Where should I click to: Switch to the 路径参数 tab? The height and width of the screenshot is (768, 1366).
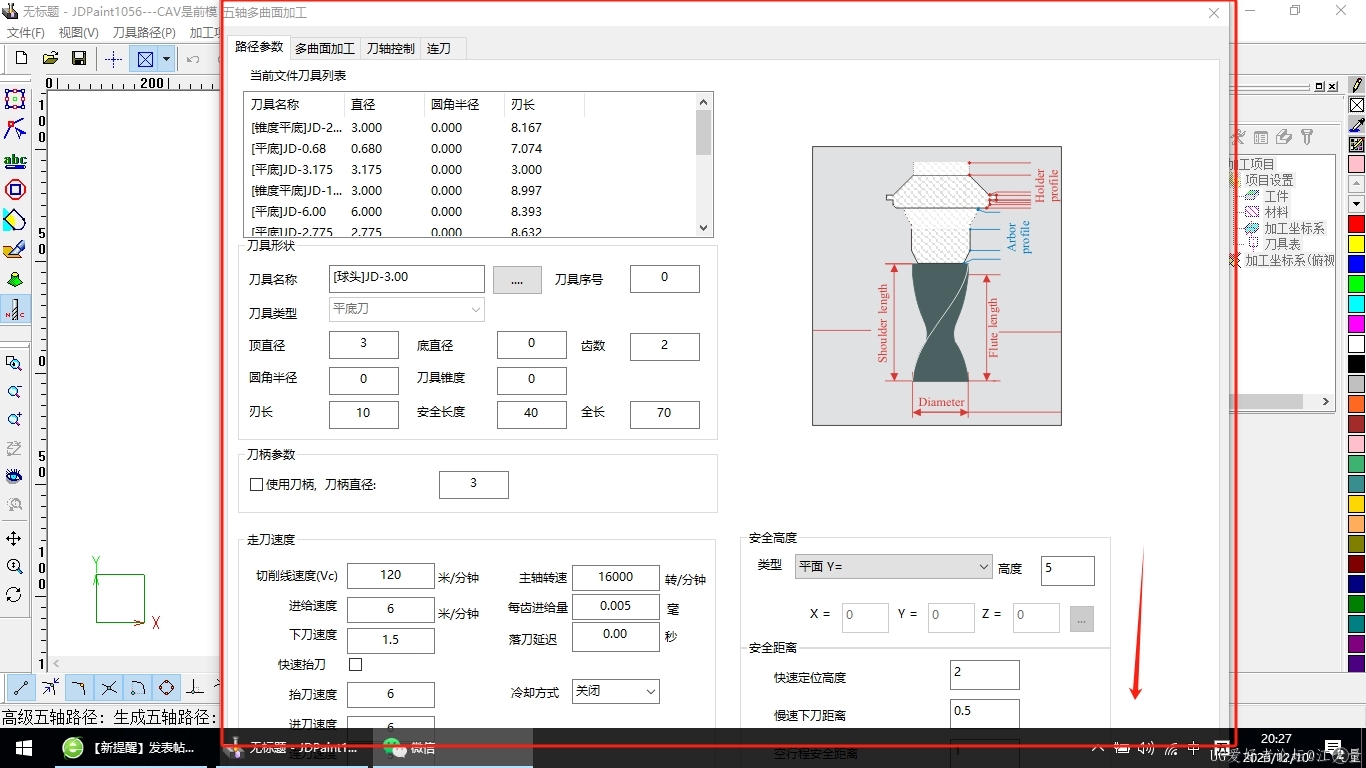coord(258,47)
